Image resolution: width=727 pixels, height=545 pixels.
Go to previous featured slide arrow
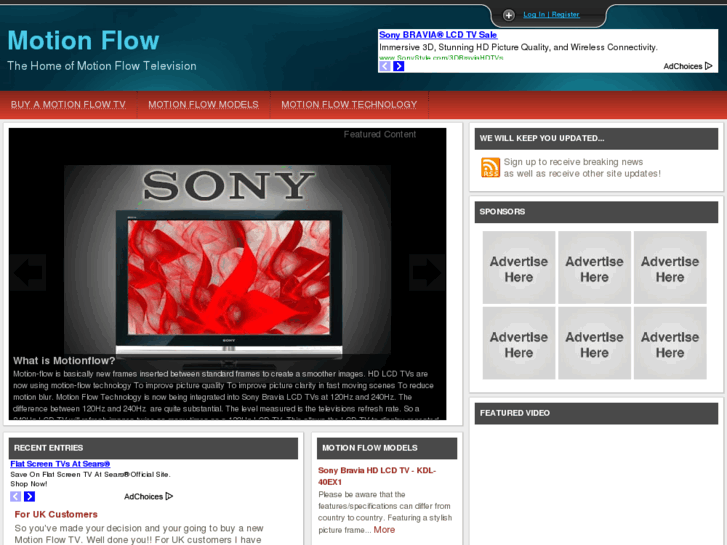click(x=28, y=272)
